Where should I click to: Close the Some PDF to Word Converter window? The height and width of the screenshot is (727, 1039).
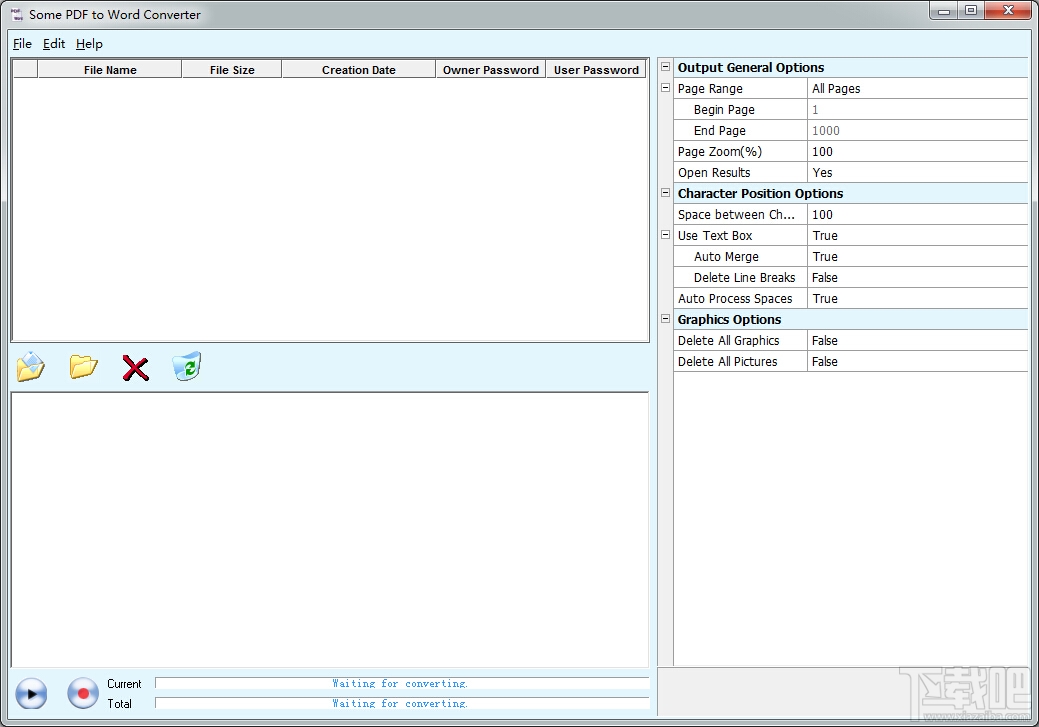[1008, 11]
